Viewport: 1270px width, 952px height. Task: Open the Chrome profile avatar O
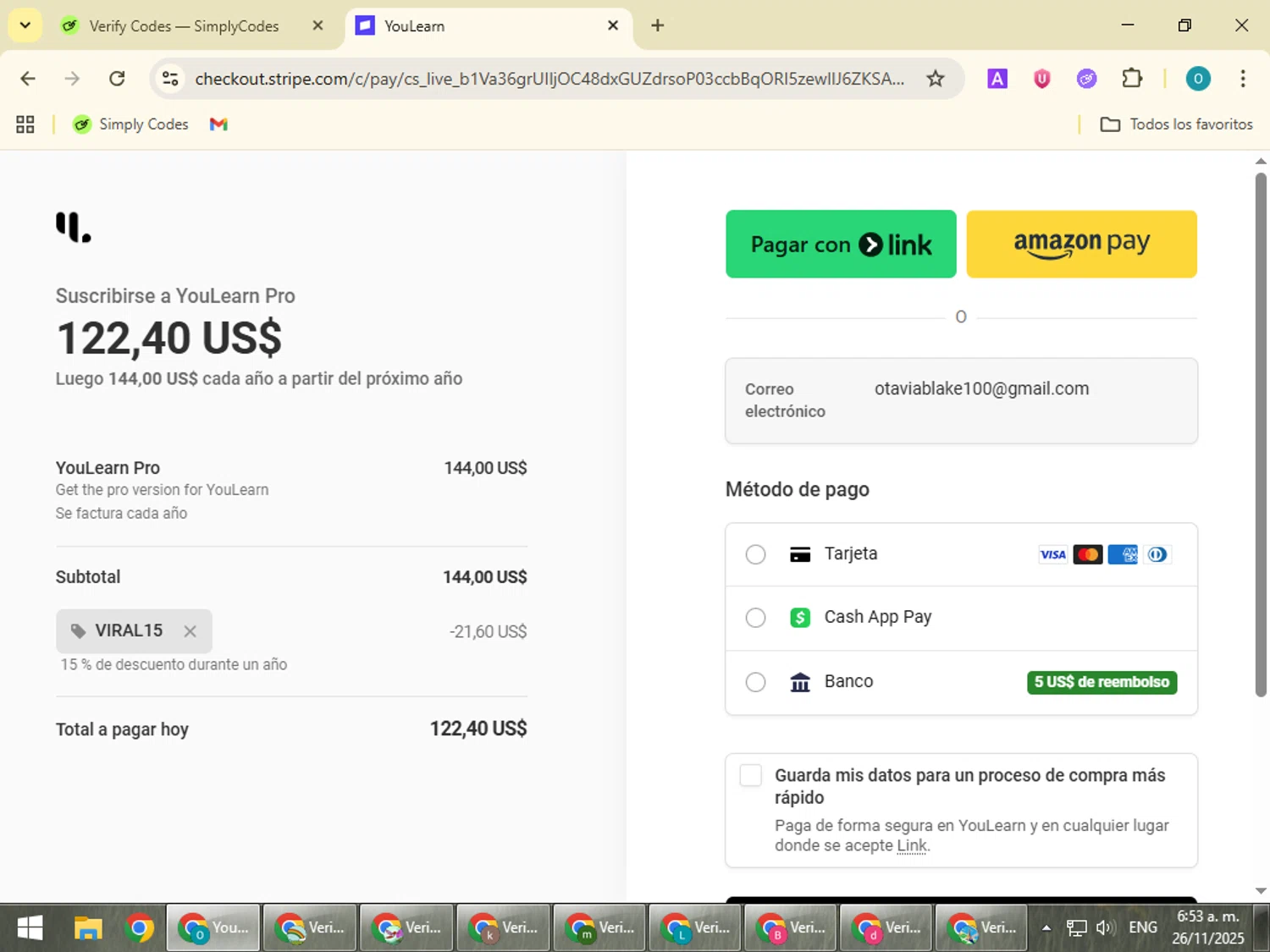[1197, 79]
